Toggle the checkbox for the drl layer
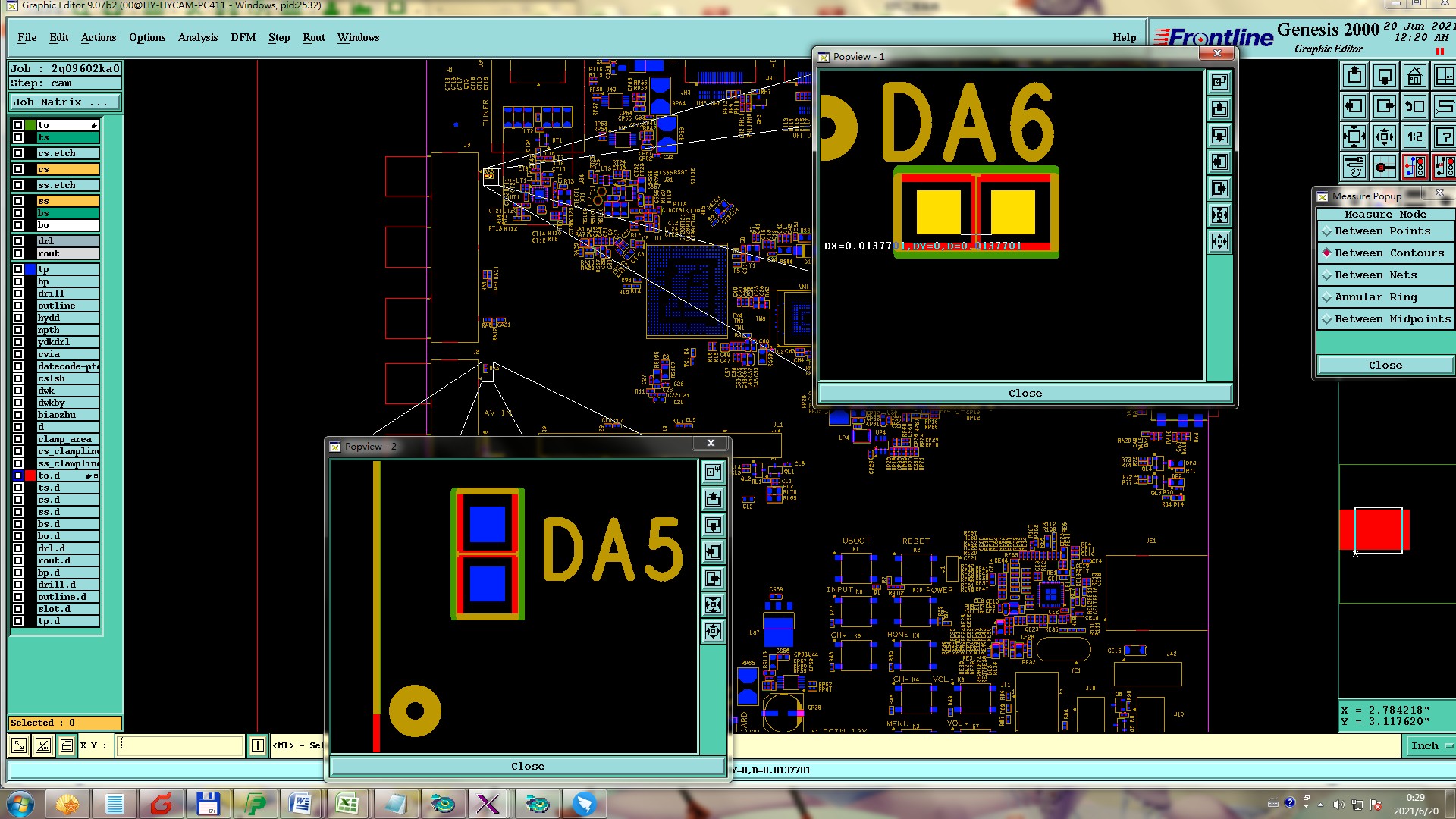This screenshot has height=819, width=1456. tap(18, 241)
